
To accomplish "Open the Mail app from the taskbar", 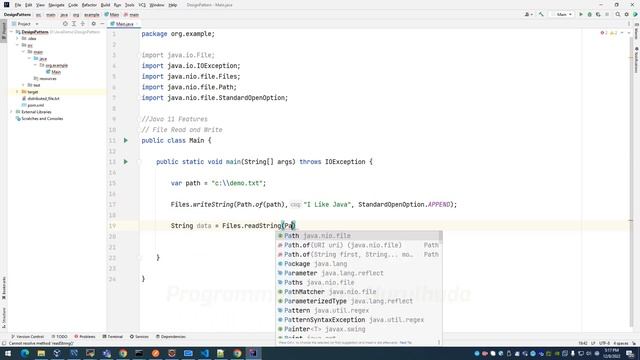I will point(188,353).
